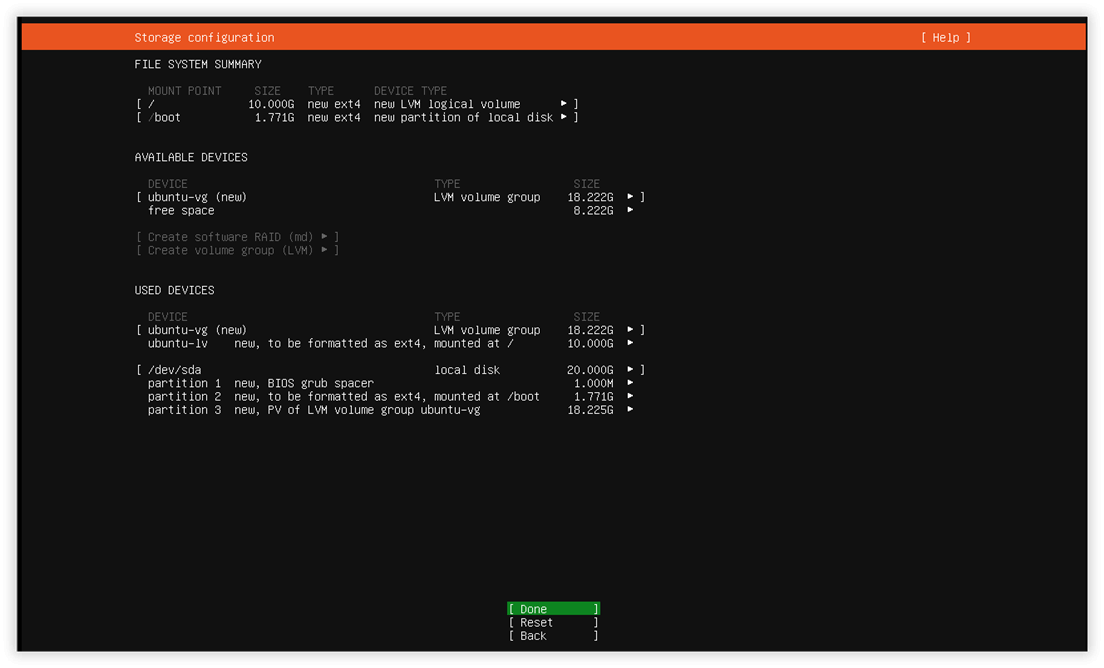Confirm storage configuration with Done
The image size is (1104, 668).
[553, 610]
